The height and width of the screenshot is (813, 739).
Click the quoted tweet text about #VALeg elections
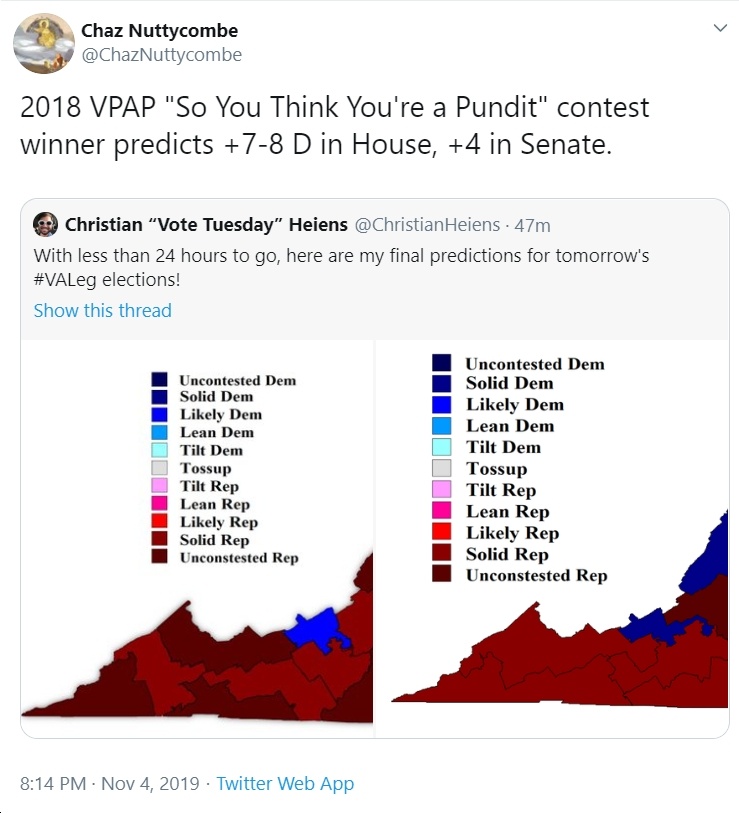[x=341, y=268]
